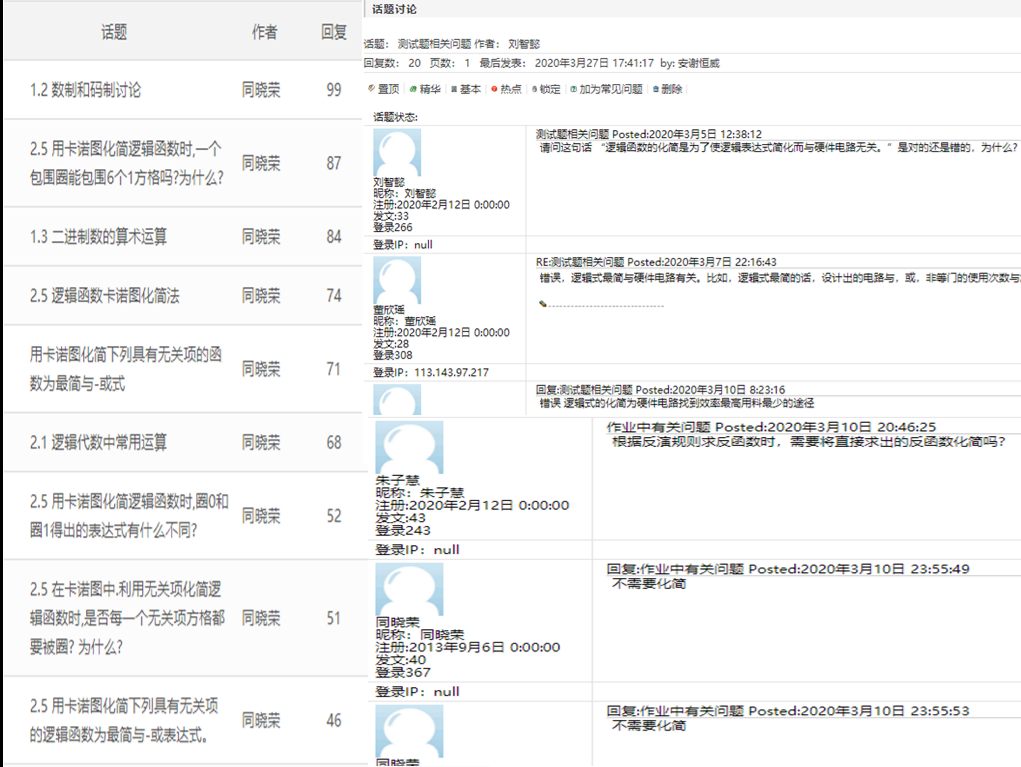This screenshot has height=767, width=1021.
Task: Click the 话题讨论 section title
Action: (x=397, y=9)
